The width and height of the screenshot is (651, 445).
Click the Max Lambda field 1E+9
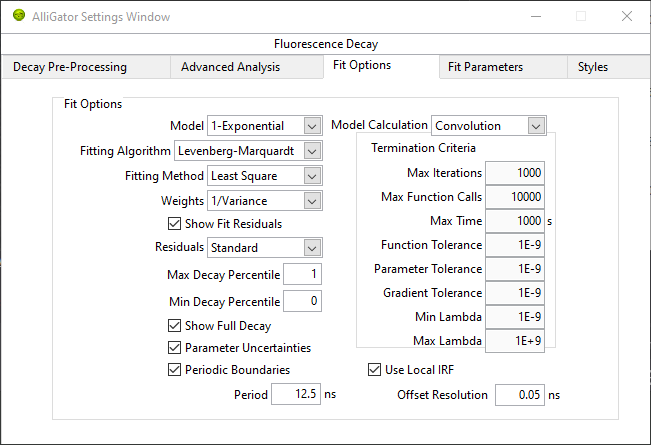pyautogui.click(x=515, y=341)
